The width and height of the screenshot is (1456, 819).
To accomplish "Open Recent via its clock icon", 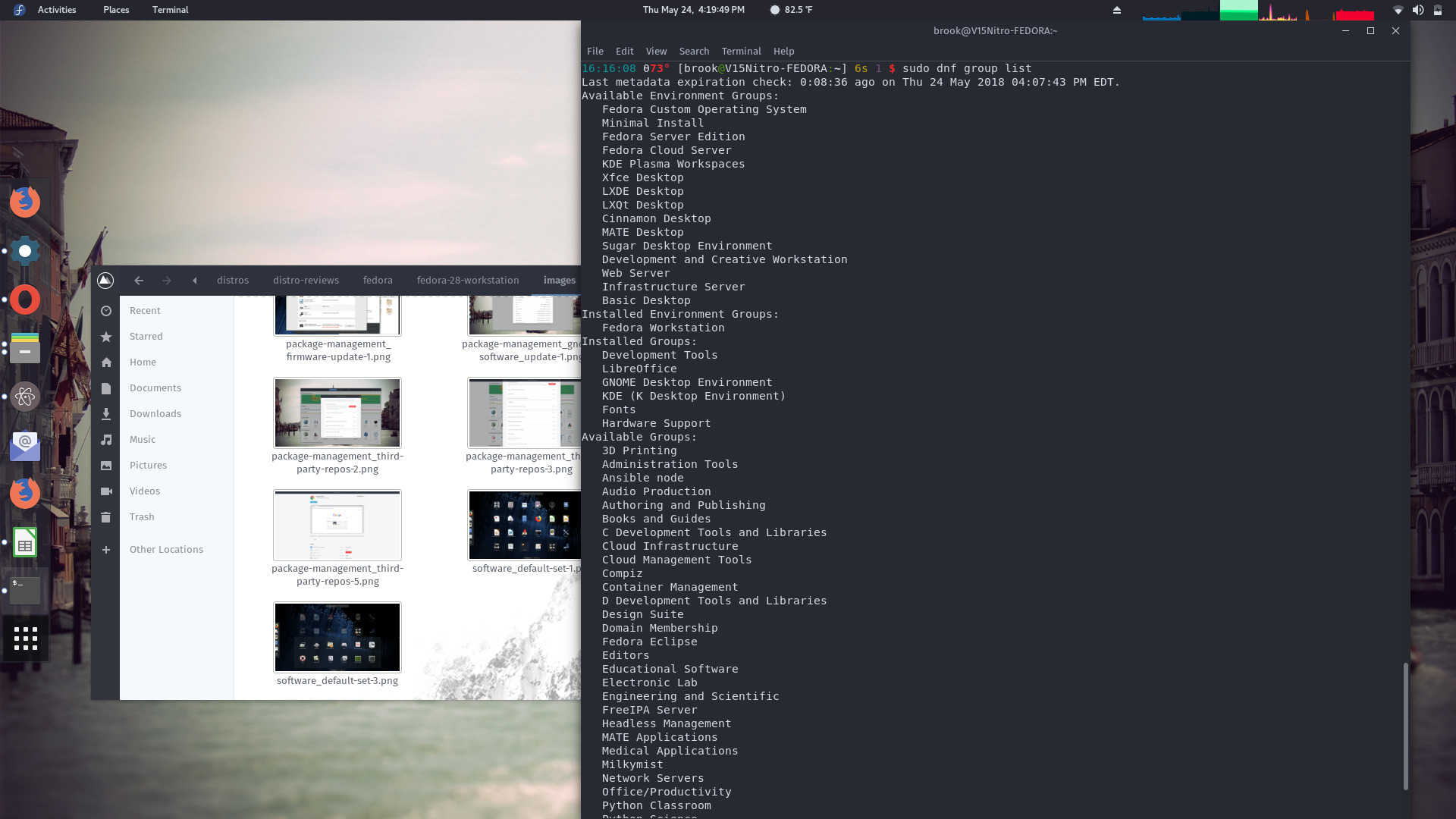I will (x=106, y=311).
